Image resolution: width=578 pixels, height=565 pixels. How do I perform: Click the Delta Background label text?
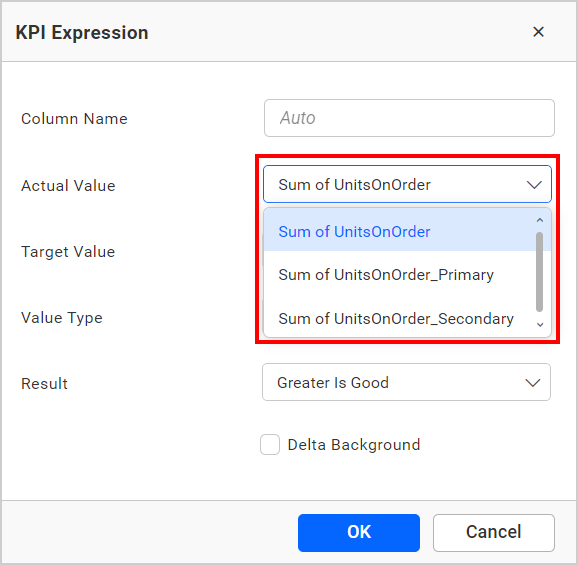click(354, 445)
